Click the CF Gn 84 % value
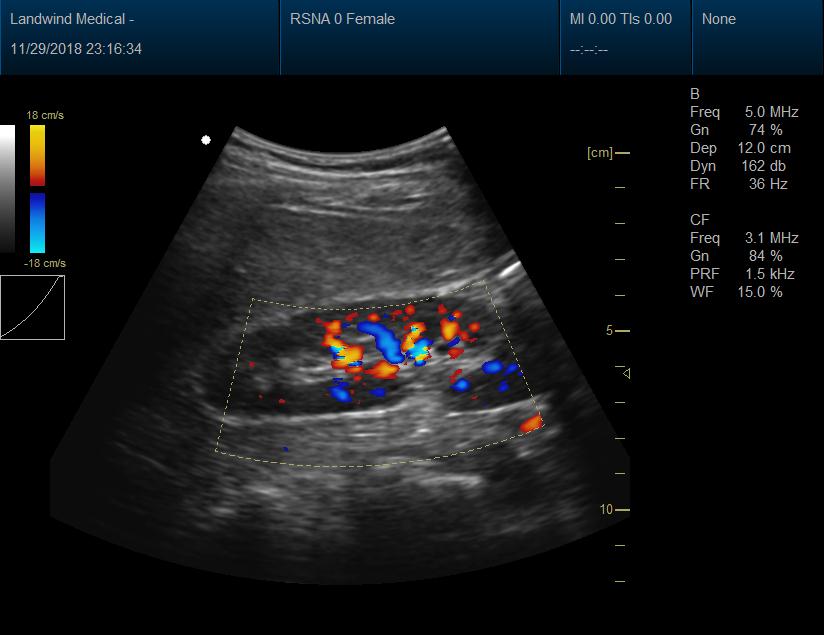Image resolution: width=824 pixels, height=635 pixels. (x=766, y=256)
